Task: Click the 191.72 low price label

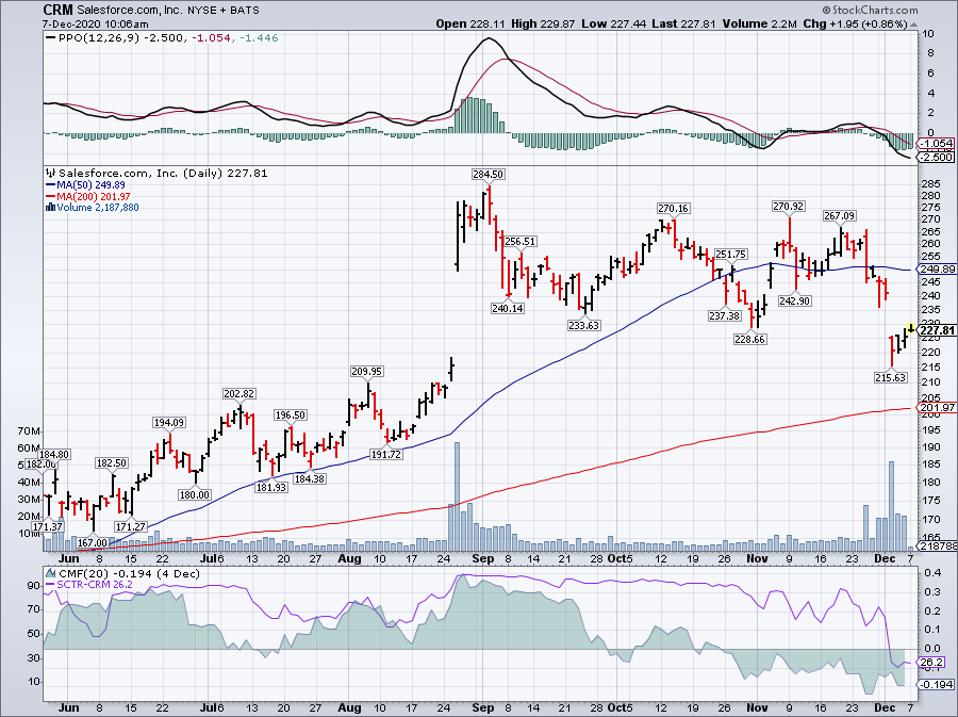Action: [386, 455]
